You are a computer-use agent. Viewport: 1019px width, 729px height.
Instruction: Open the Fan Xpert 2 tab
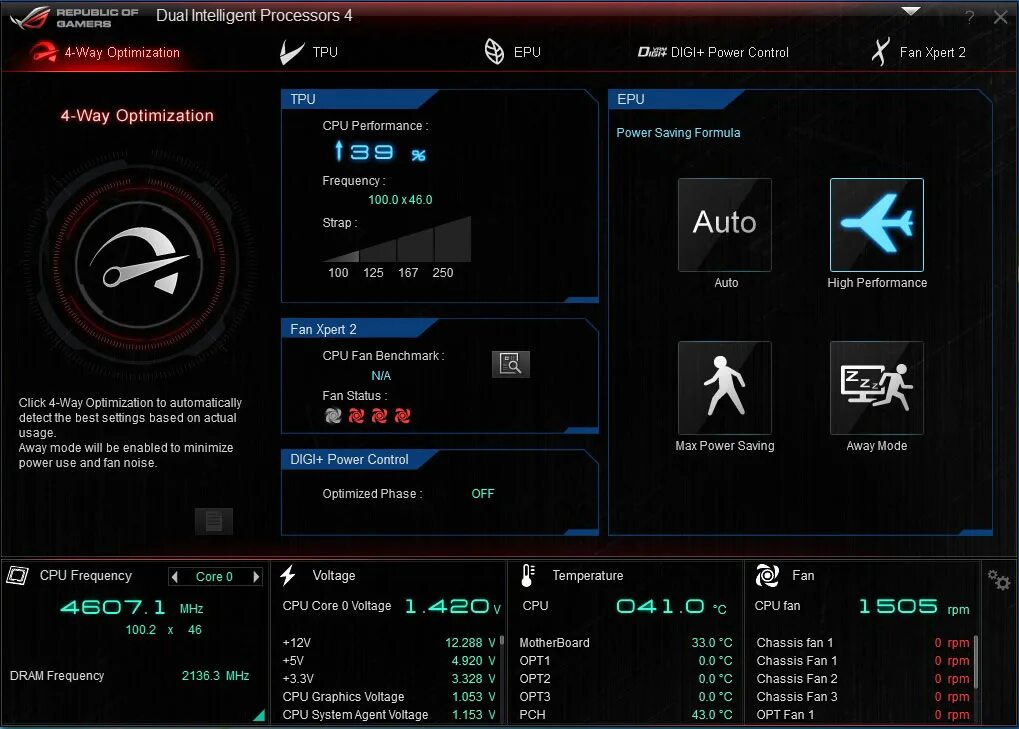tap(918, 52)
